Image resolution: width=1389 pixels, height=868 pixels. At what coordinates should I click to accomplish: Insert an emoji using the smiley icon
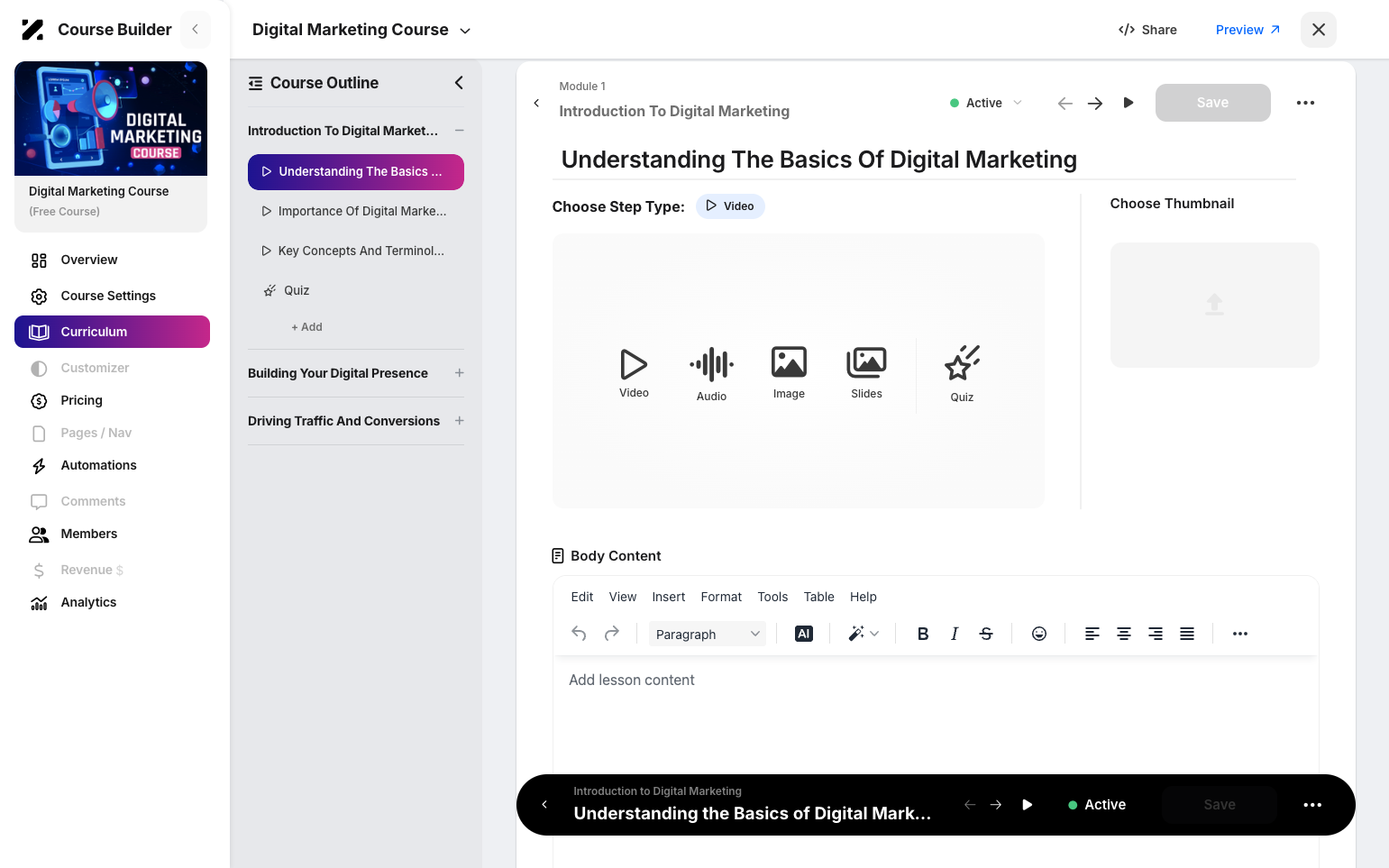point(1039,634)
